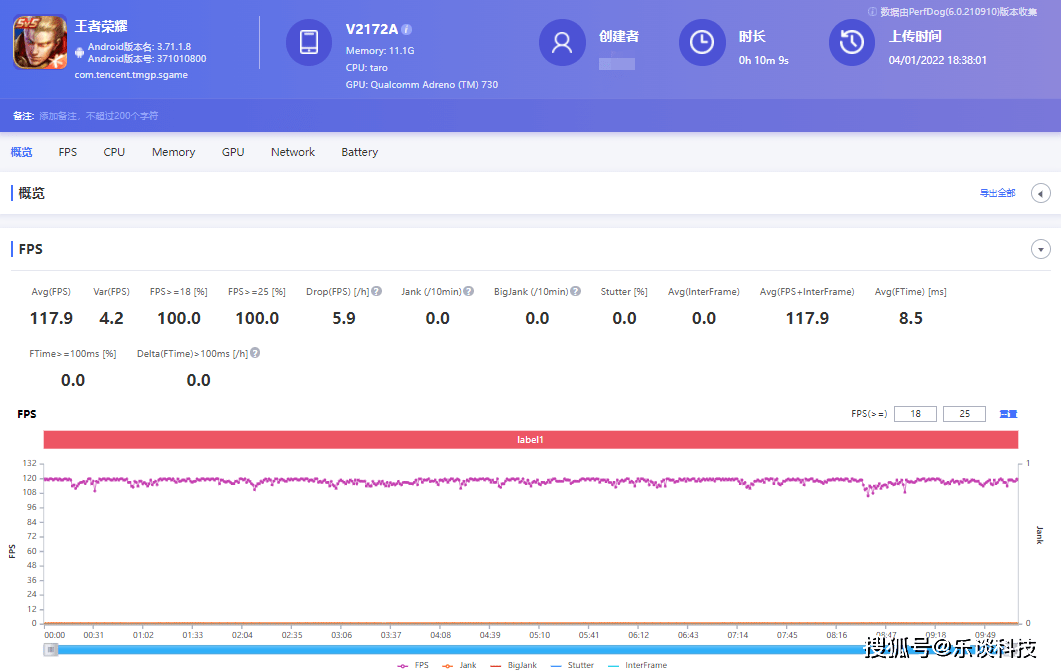This screenshot has width=1061, height=671.
Task: Toggle Stutter series in chart legend
Action: (x=572, y=665)
